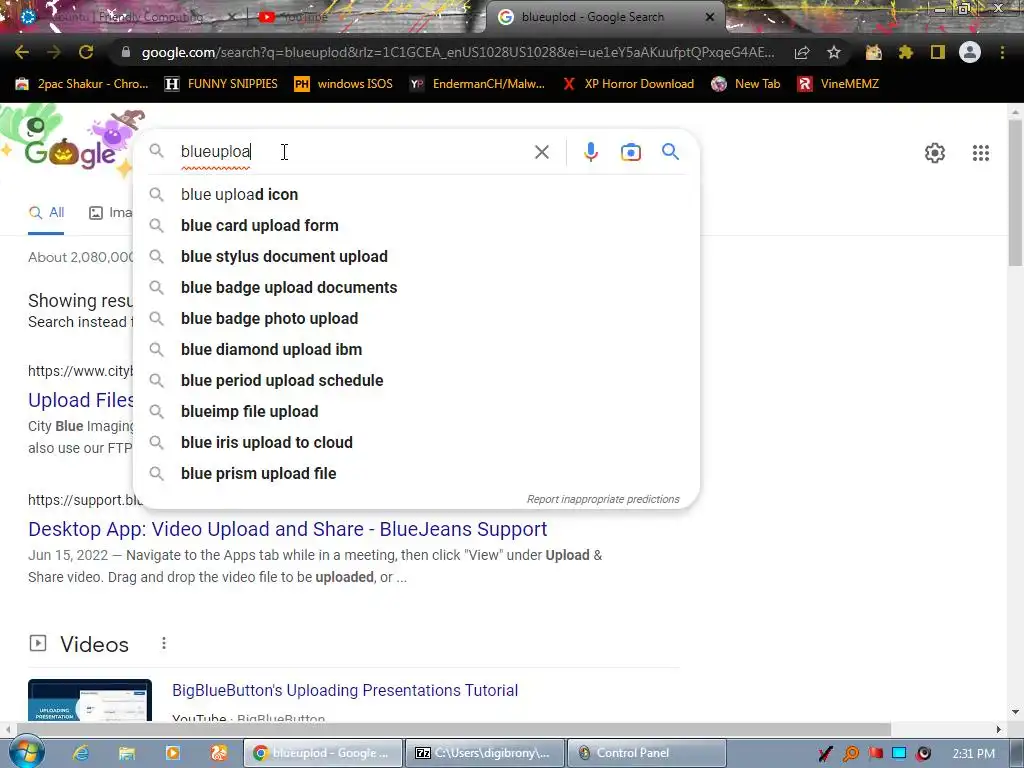This screenshot has height=768, width=1024.
Task: Switch to Control Panel taskbar window
Action: coord(647,753)
